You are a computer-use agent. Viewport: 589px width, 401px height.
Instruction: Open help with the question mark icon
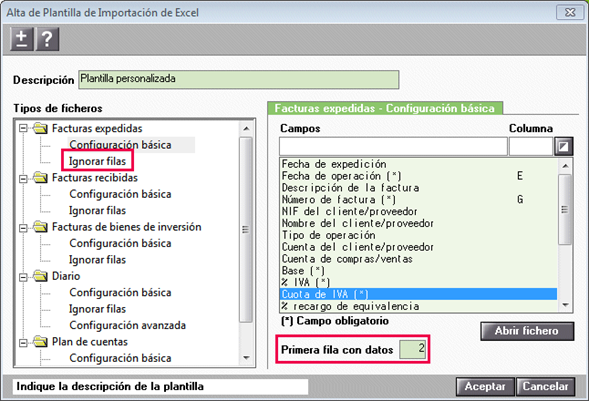pyautogui.click(x=47, y=39)
